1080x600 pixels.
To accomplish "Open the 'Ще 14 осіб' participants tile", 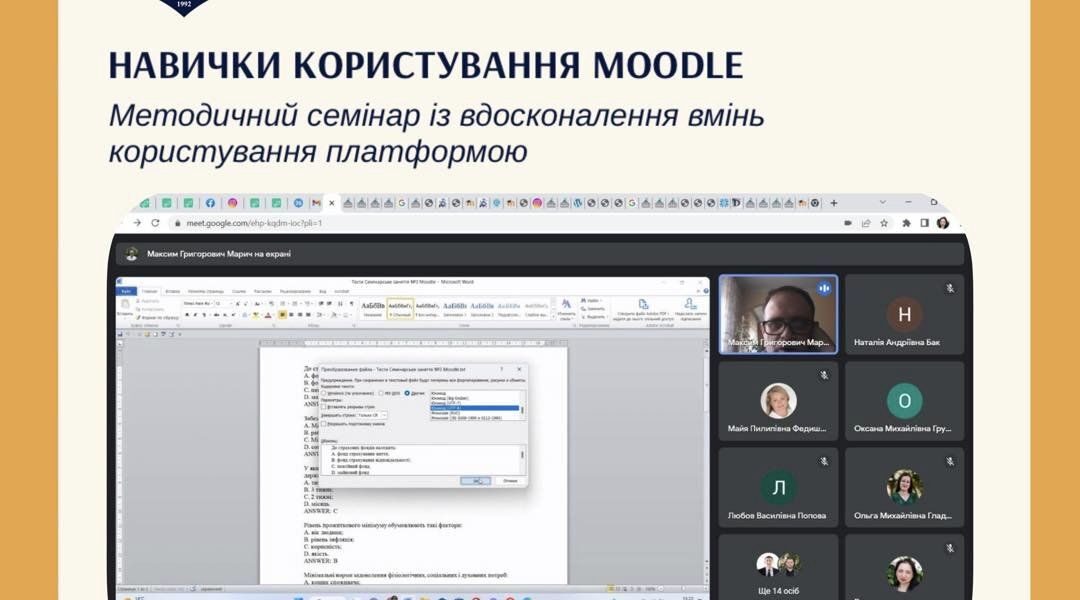I will pos(778,567).
